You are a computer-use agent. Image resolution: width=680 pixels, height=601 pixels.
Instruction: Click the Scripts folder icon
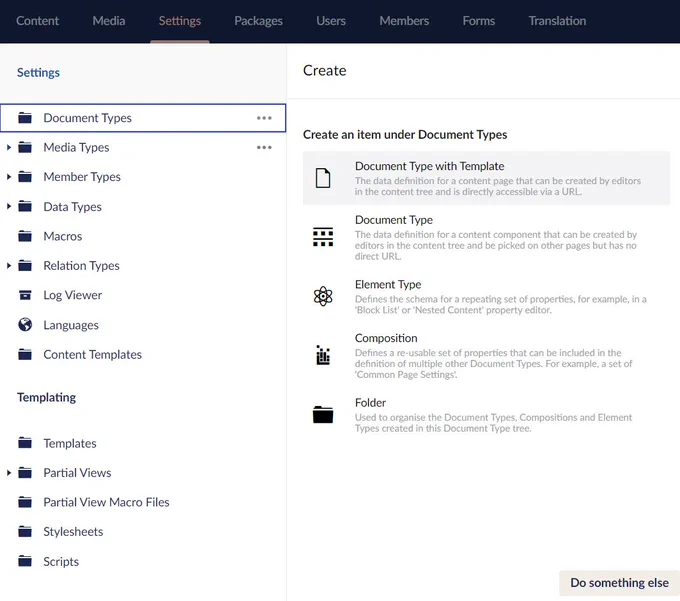coord(25,561)
